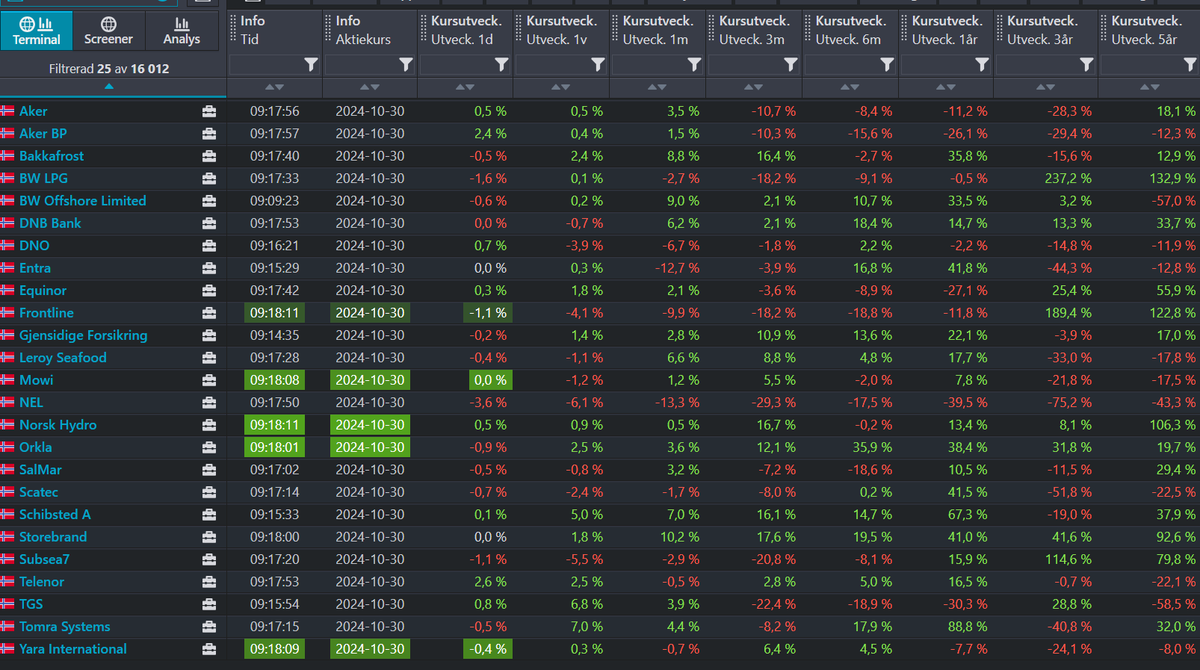This screenshot has height=670, width=1200.
Task: Open the filter on the Utveck. 1v column
Action: [x=598, y=64]
